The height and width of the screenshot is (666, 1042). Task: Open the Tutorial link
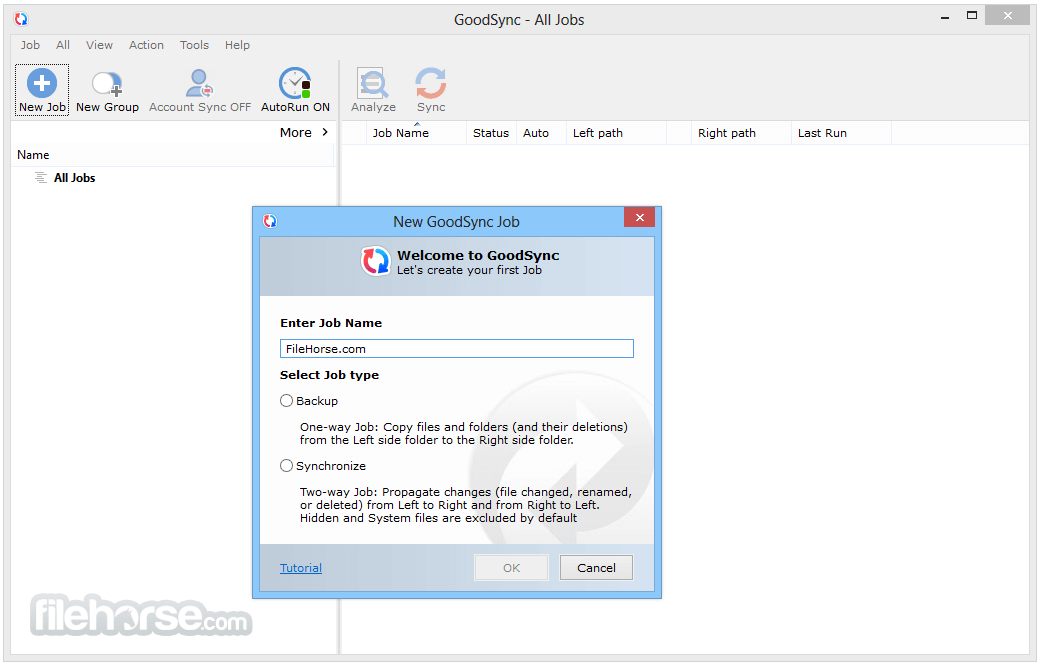pyautogui.click(x=301, y=568)
